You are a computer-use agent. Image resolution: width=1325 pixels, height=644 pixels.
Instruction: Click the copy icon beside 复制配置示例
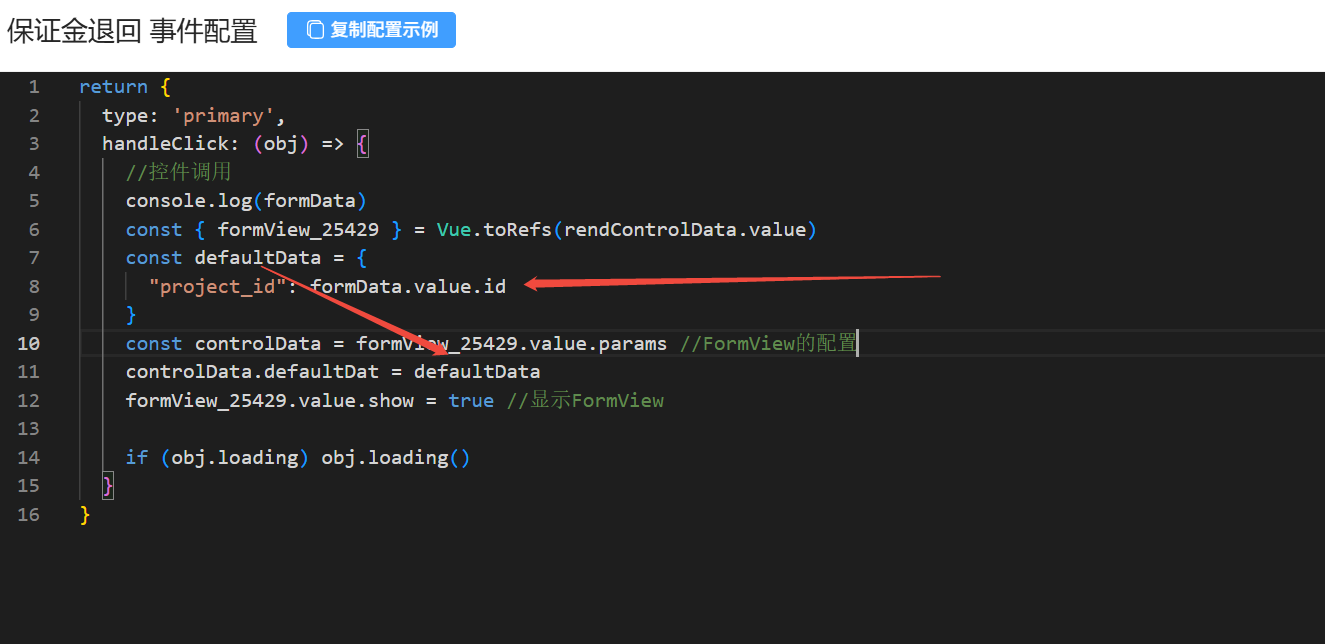click(315, 30)
